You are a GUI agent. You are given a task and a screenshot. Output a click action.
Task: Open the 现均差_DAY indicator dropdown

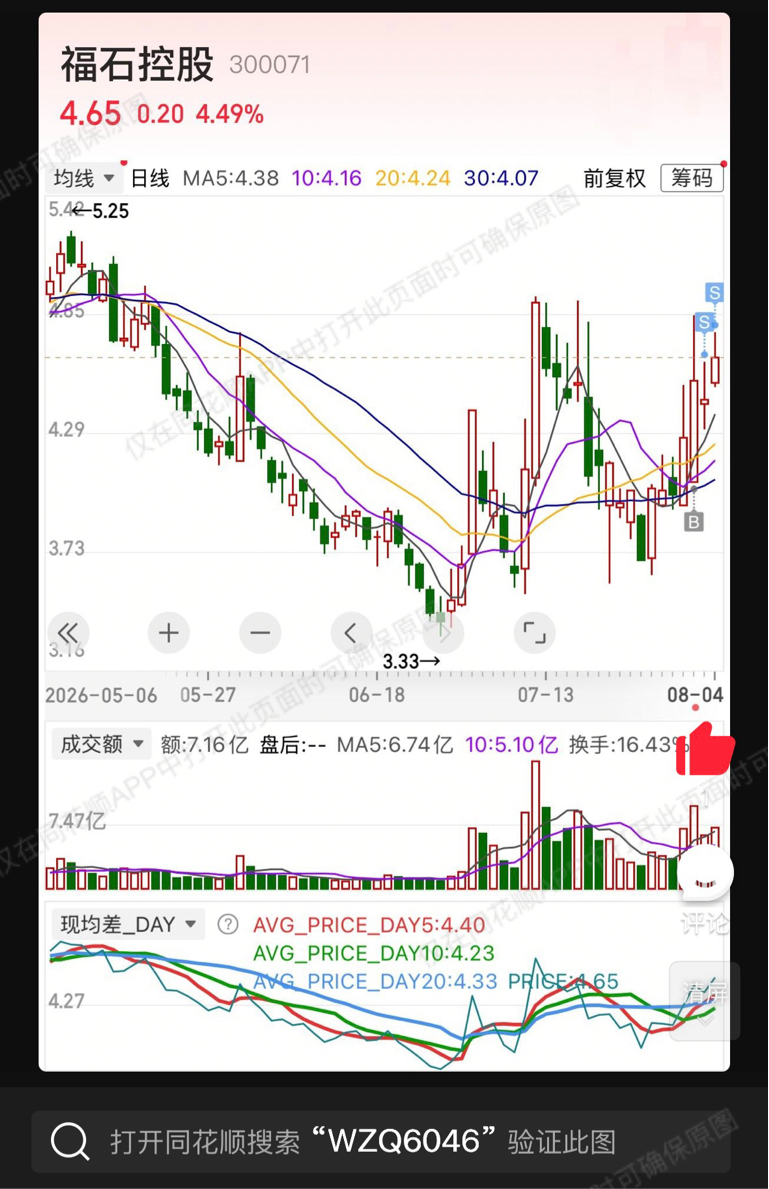point(128,924)
